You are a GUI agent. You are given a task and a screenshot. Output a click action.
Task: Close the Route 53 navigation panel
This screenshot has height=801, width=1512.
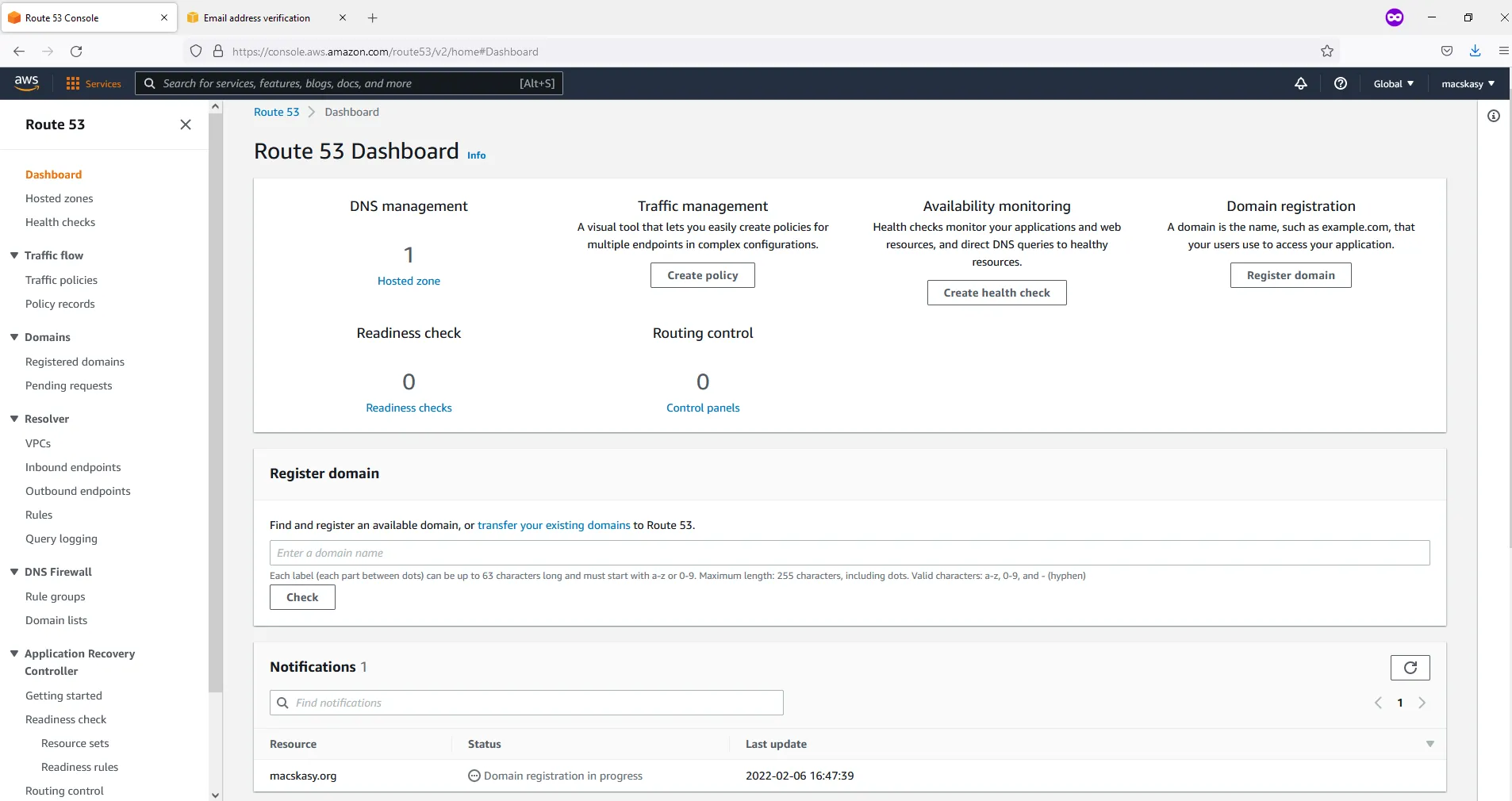point(186,125)
